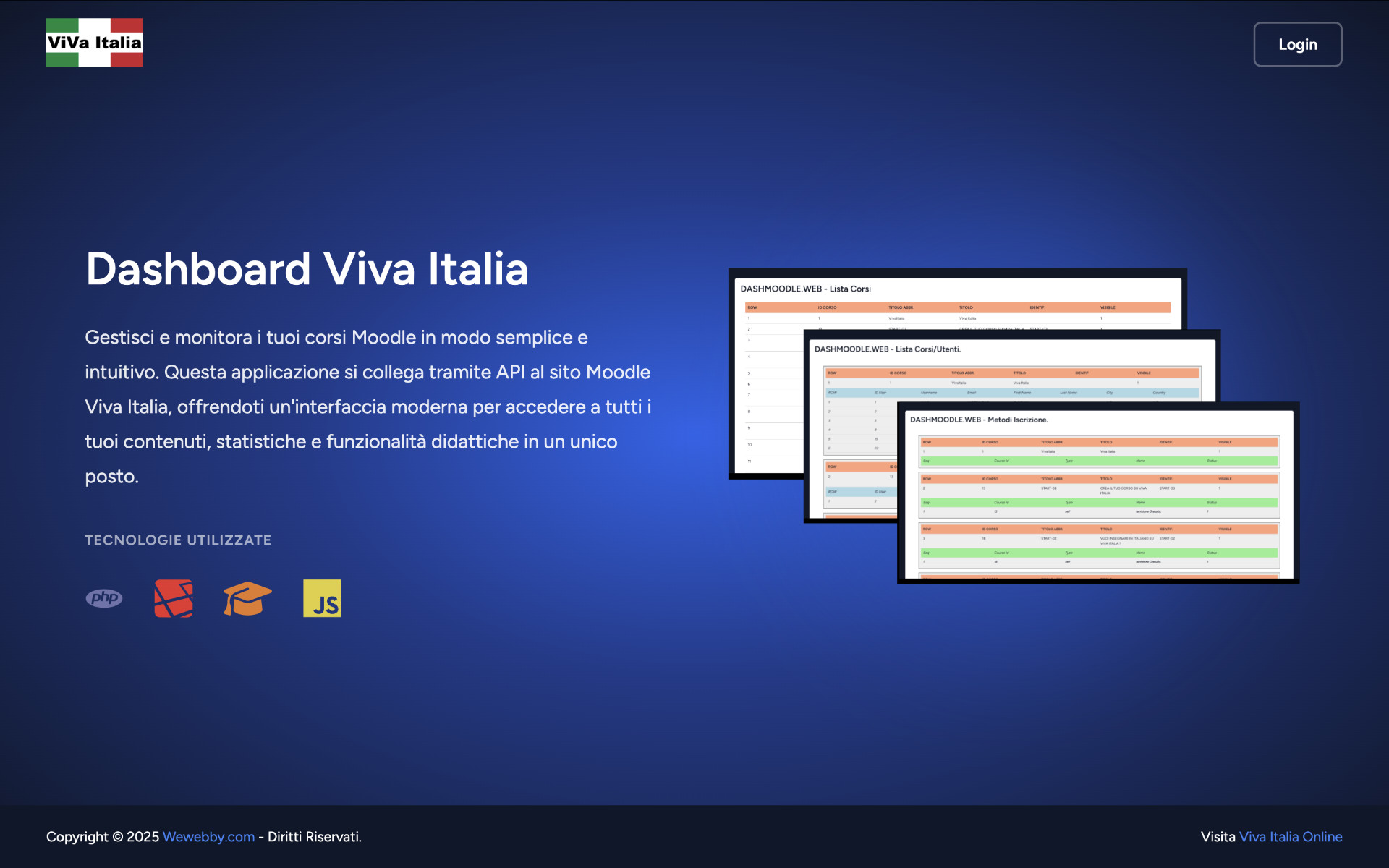Image resolution: width=1389 pixels, height=868 pixels.
Task: Select the Laravel framework icon
Action: [173, 598]
